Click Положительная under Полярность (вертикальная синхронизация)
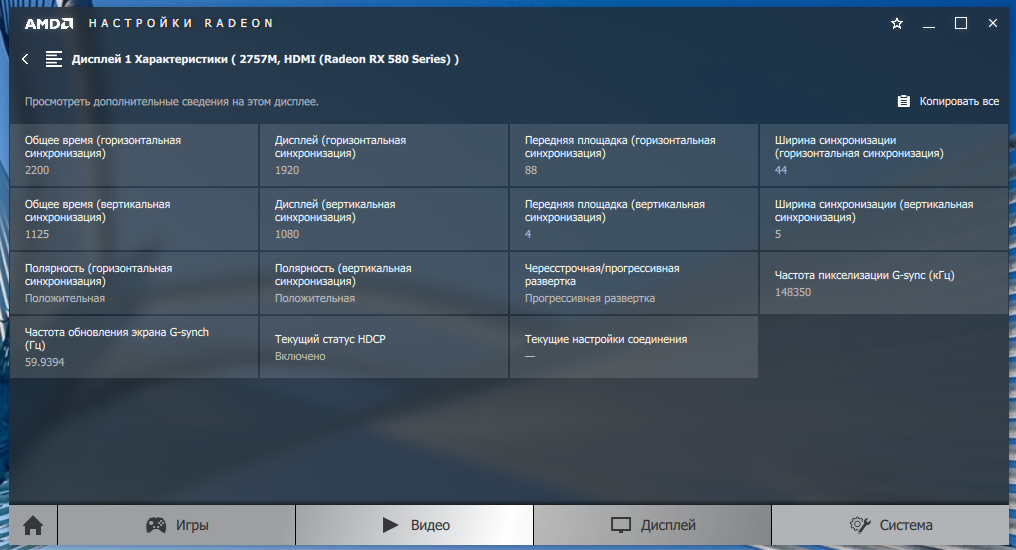 315,299
